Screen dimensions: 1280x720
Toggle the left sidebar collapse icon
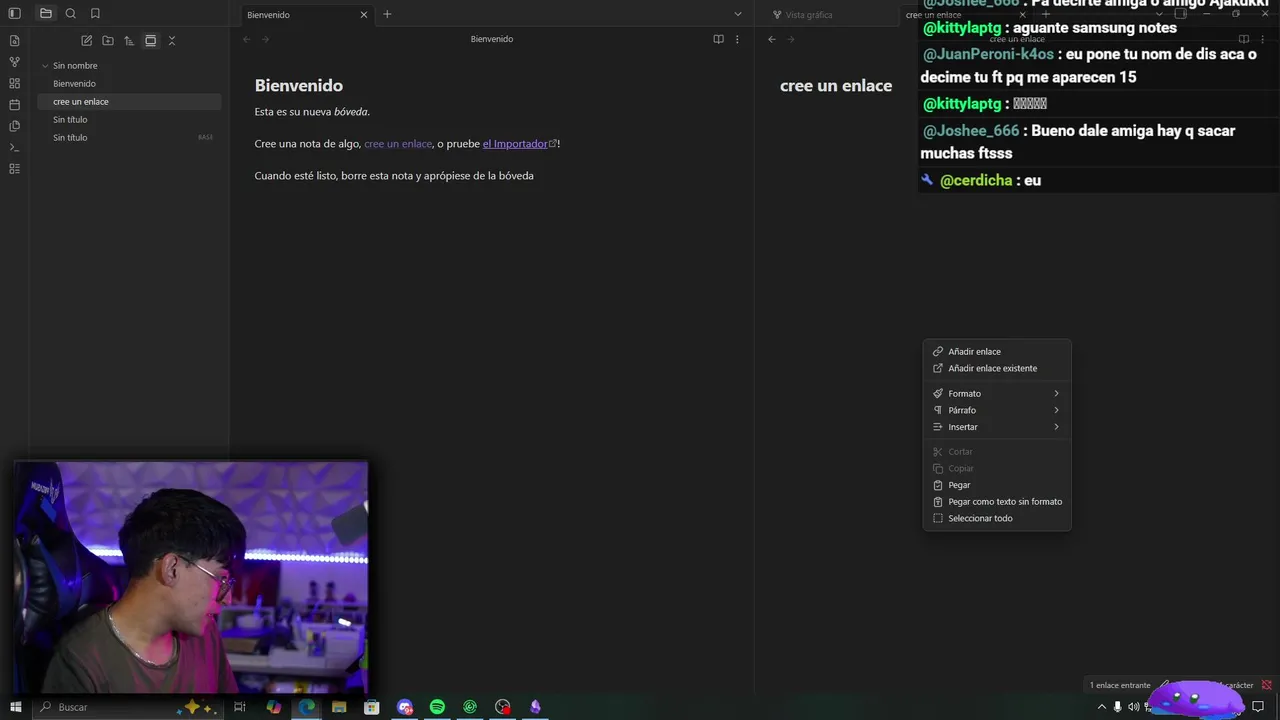click(14, 14)
